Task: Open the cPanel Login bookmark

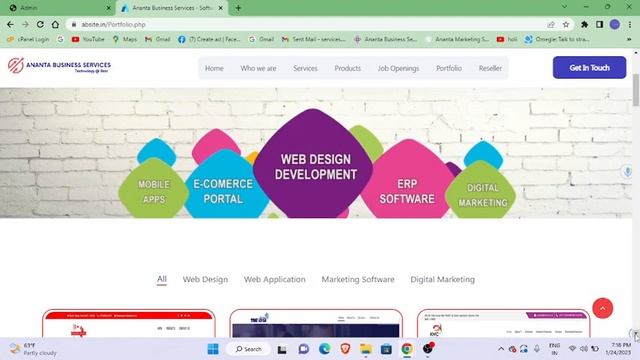Action: pyautogui.click(x=28, y=39)
